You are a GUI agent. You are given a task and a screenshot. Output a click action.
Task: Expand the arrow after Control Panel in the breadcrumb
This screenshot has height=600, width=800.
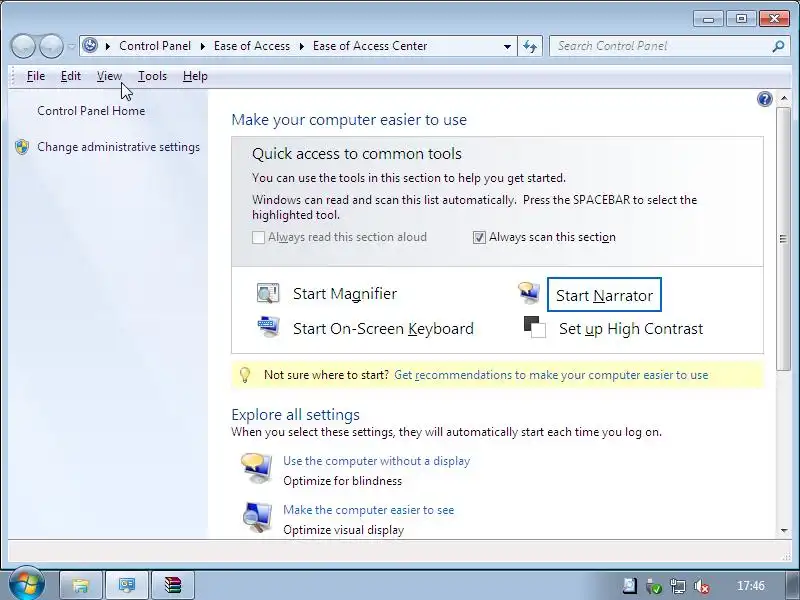click(203, 46)
